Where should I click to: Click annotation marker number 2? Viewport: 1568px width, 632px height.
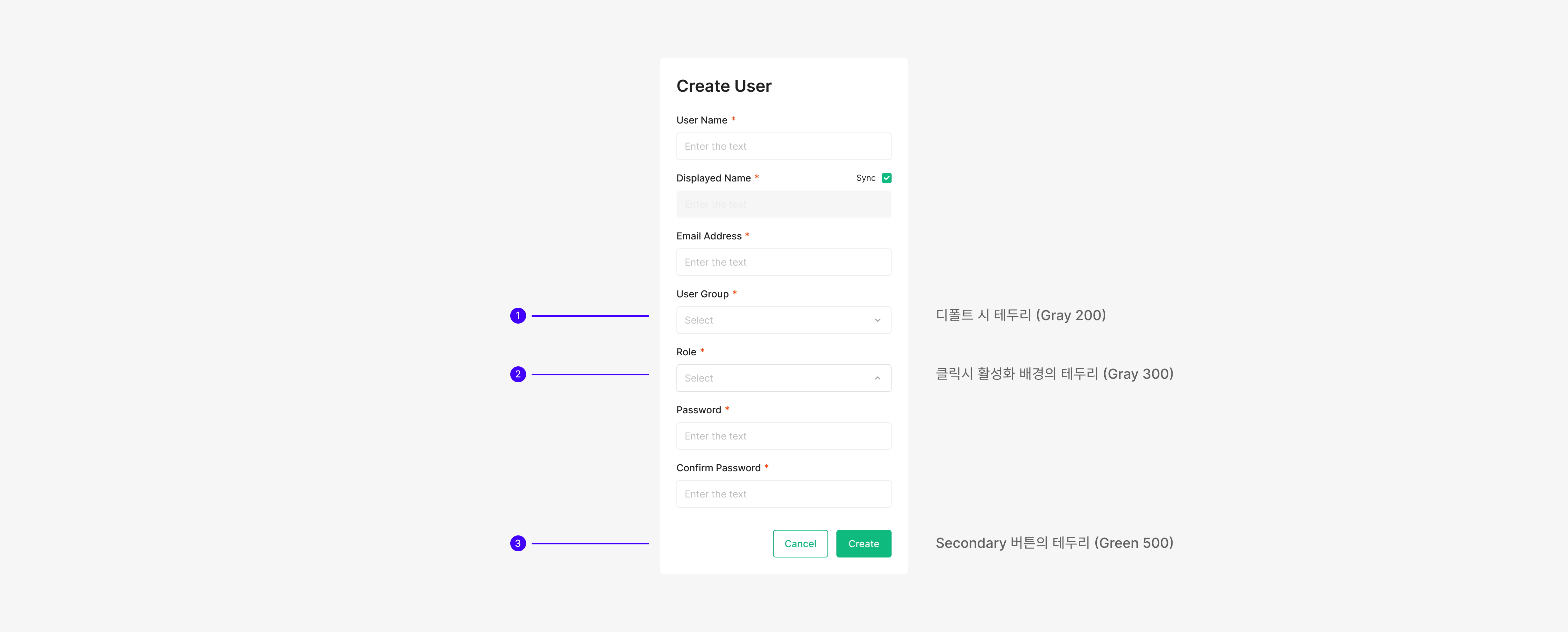(518, 374)
